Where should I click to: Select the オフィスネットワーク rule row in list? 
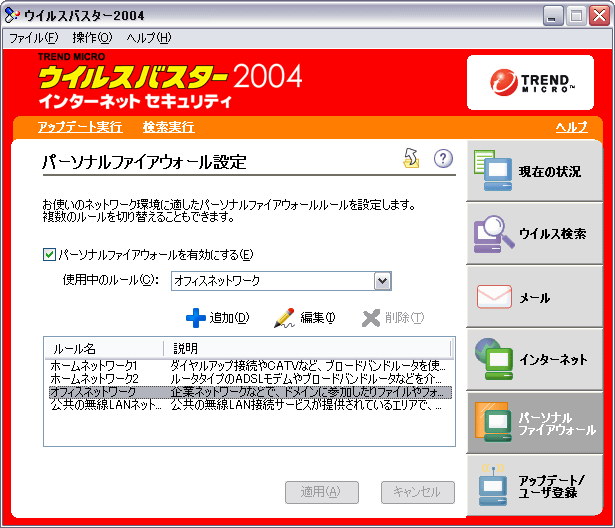tap(249, 392)
